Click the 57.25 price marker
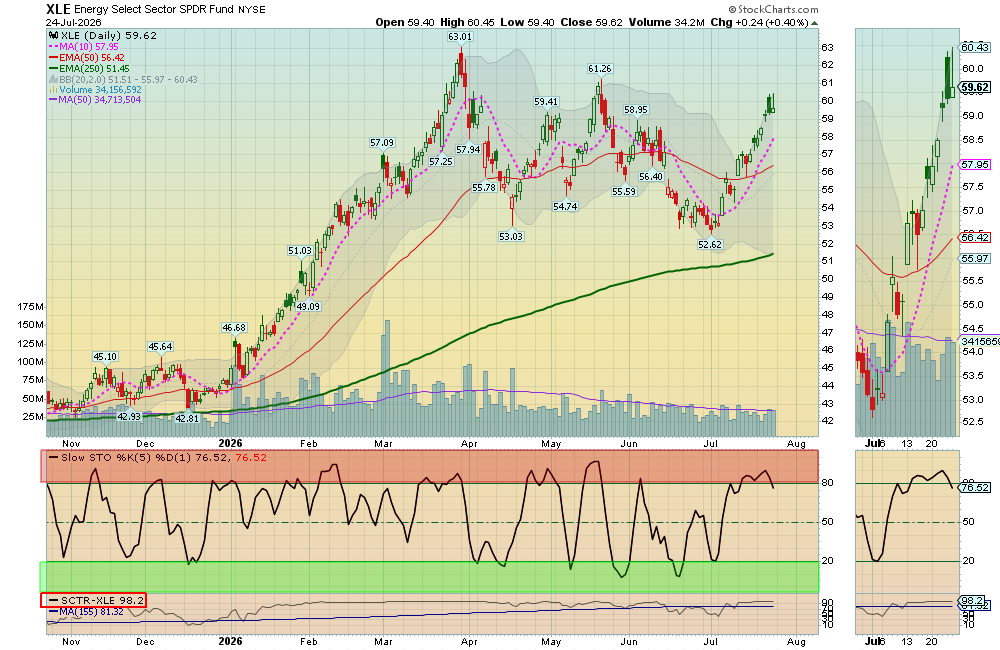 pyautogui.click(x=441, y=161)
